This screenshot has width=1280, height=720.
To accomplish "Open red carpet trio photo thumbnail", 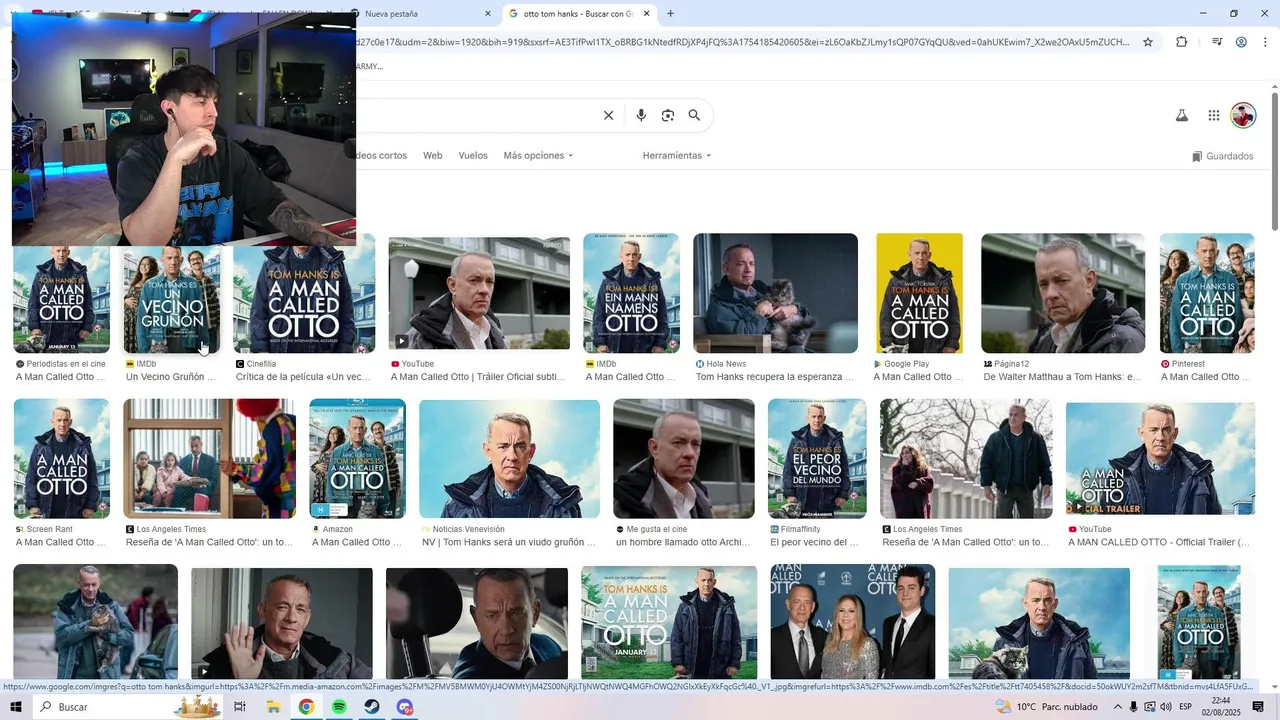I will click(852, 623).
